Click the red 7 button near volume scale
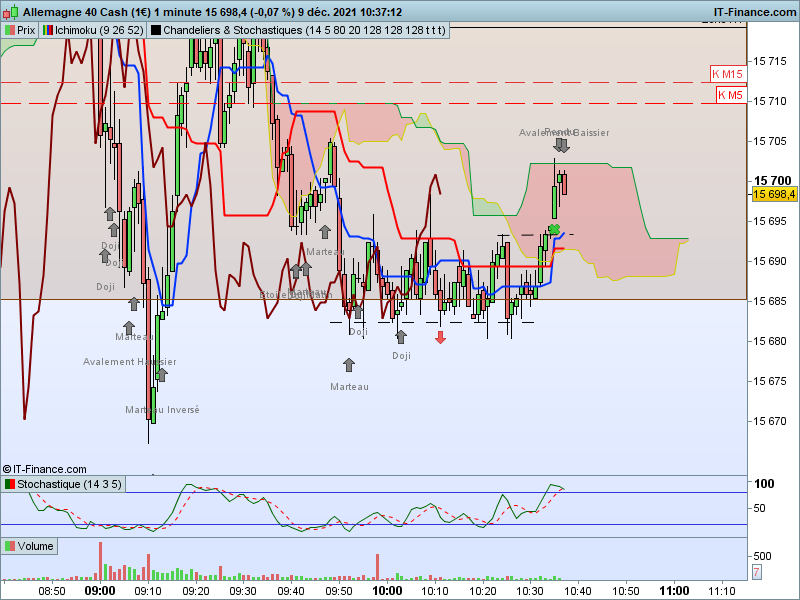800x600 pixels. point(757,572)
